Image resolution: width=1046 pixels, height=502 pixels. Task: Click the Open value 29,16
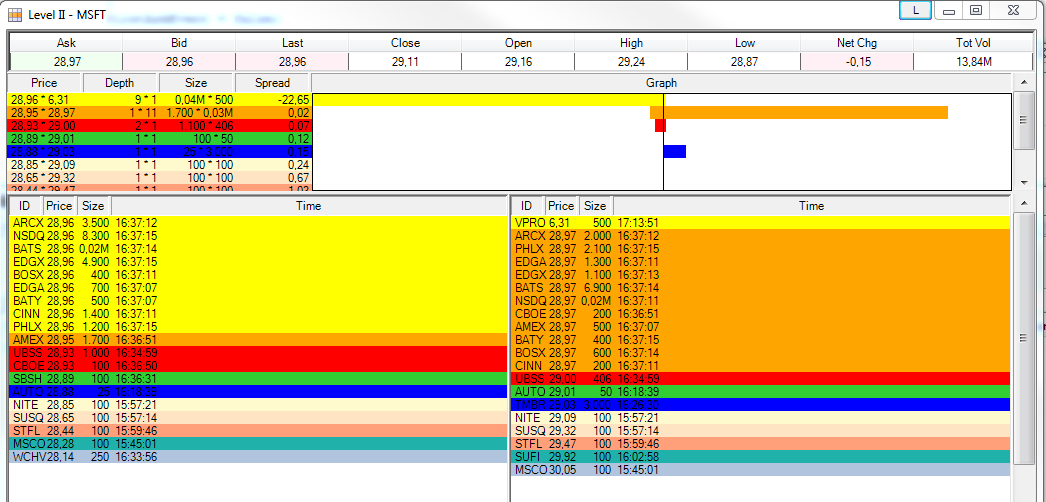pos(518,62)
